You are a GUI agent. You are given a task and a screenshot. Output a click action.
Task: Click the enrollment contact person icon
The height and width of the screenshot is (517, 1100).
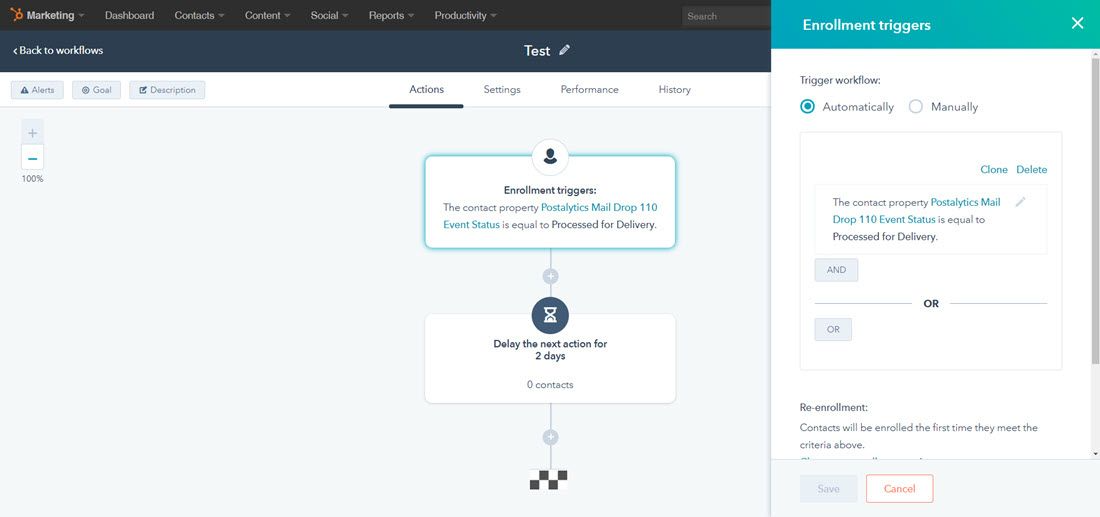click(550, 156)
